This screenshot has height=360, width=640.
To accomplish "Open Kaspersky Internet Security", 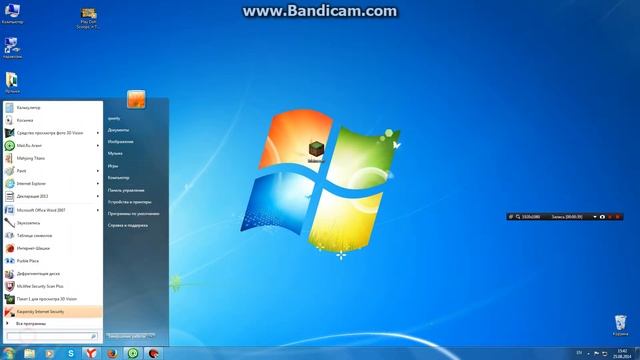I will (x=52, y=311).
